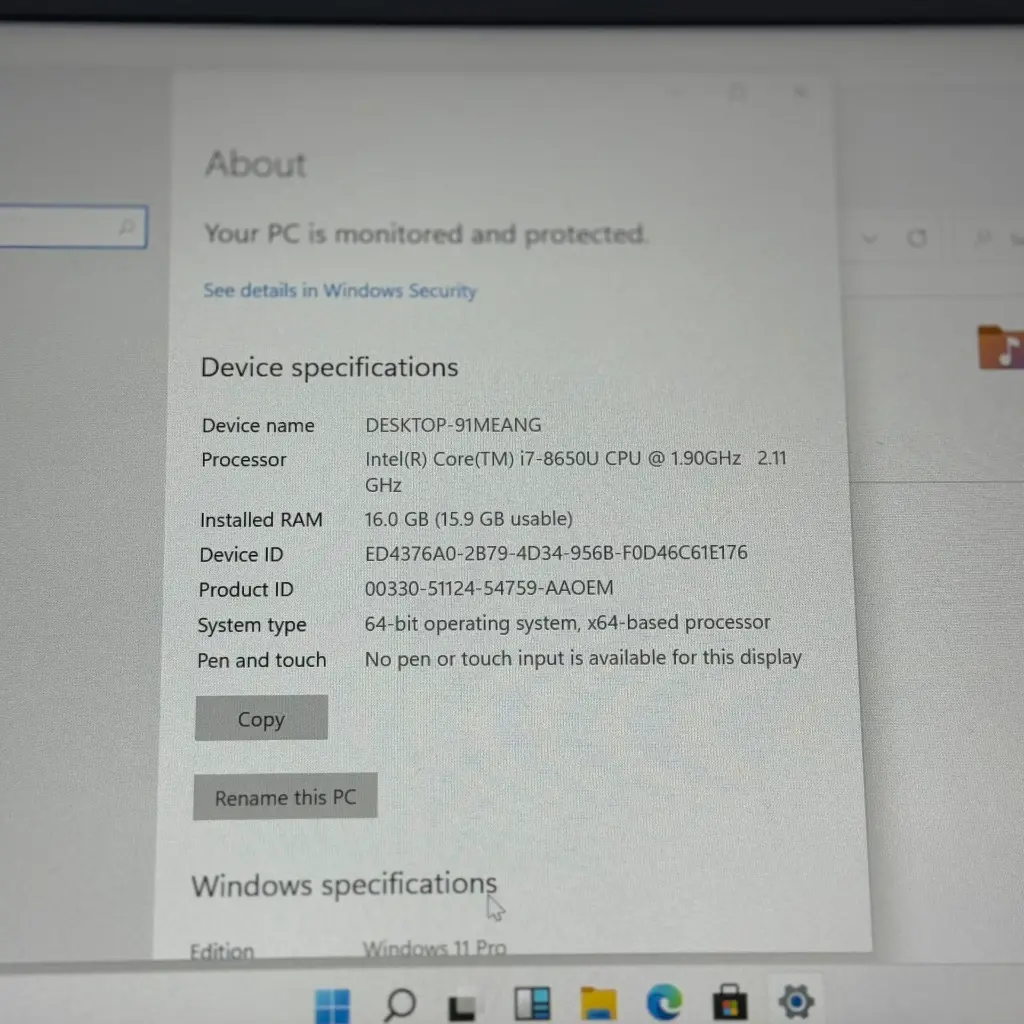Expand the address history chevron in File Explorer
Image resolution: width=1024 pixels, height=1024 pixels.
pos(869,239)
